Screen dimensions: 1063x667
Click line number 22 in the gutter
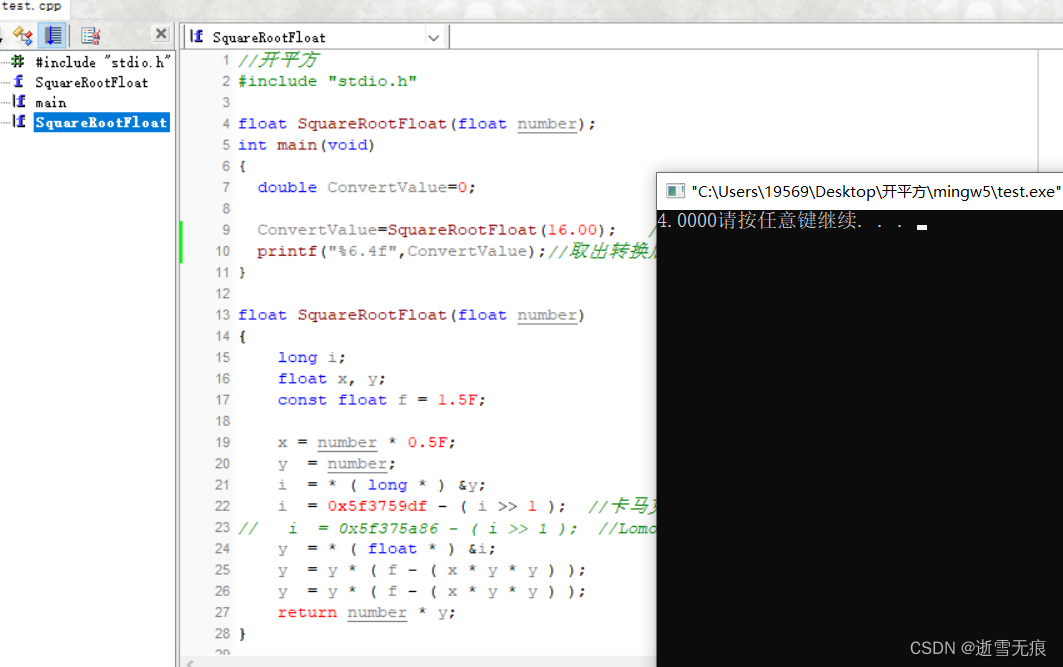[x=222, y=506]
